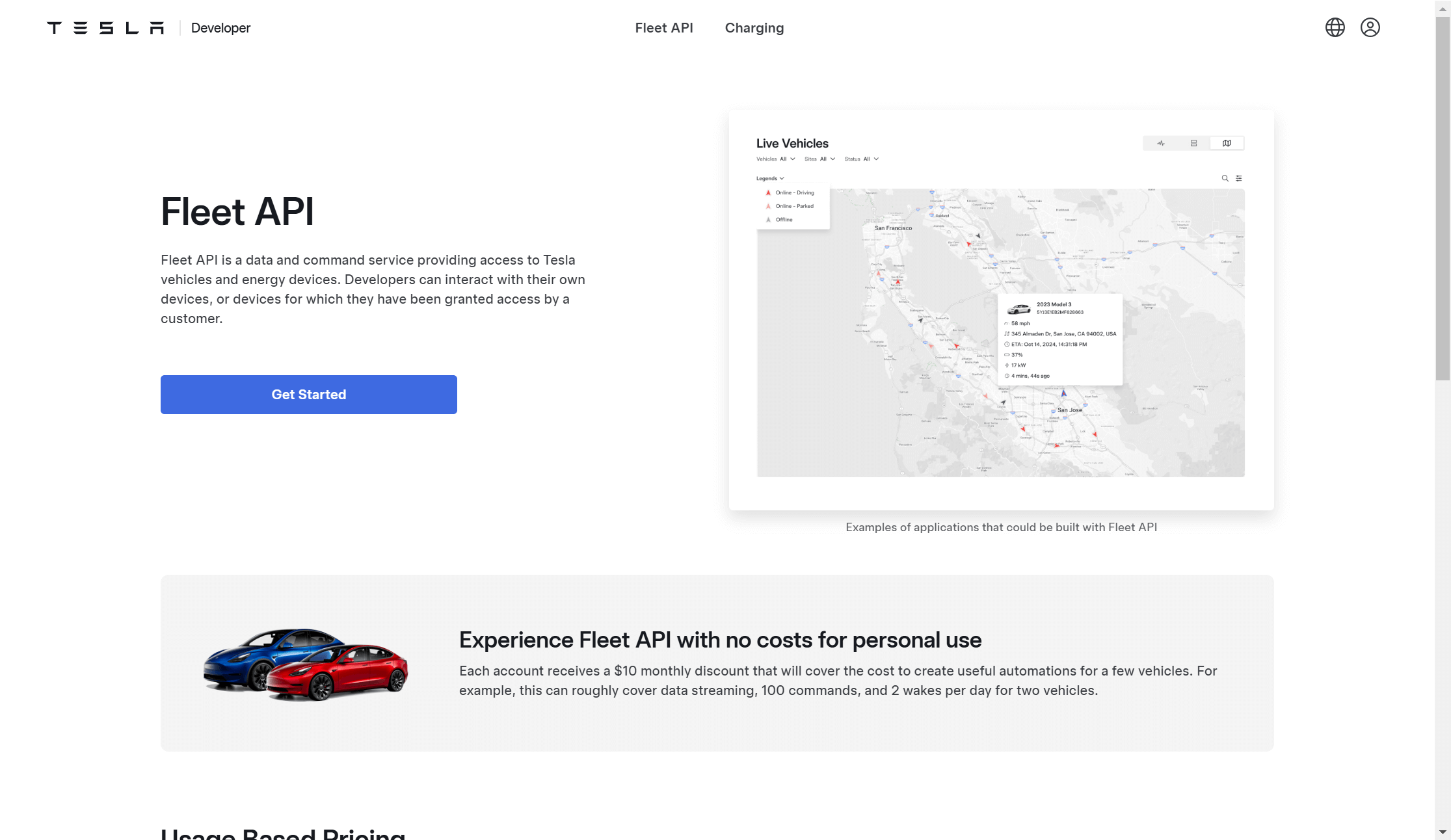1451x840 pixels.
Task: Collapse the Legends expander
Action: 770,178
